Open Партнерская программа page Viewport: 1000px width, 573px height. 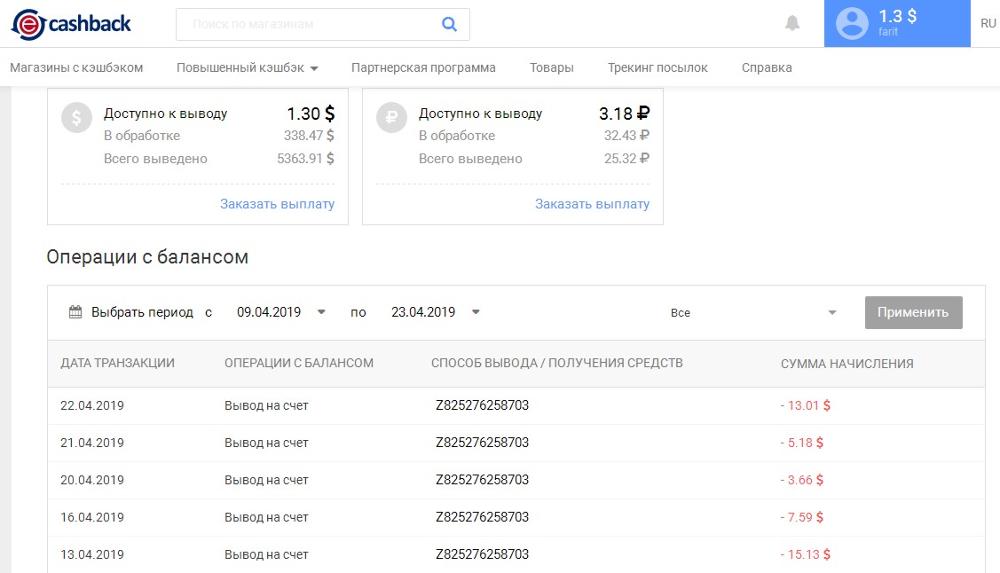(x=423, y=68)
